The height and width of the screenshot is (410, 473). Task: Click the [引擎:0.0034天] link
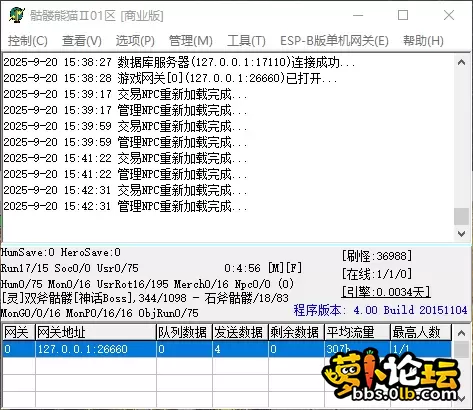coord(386,292)
